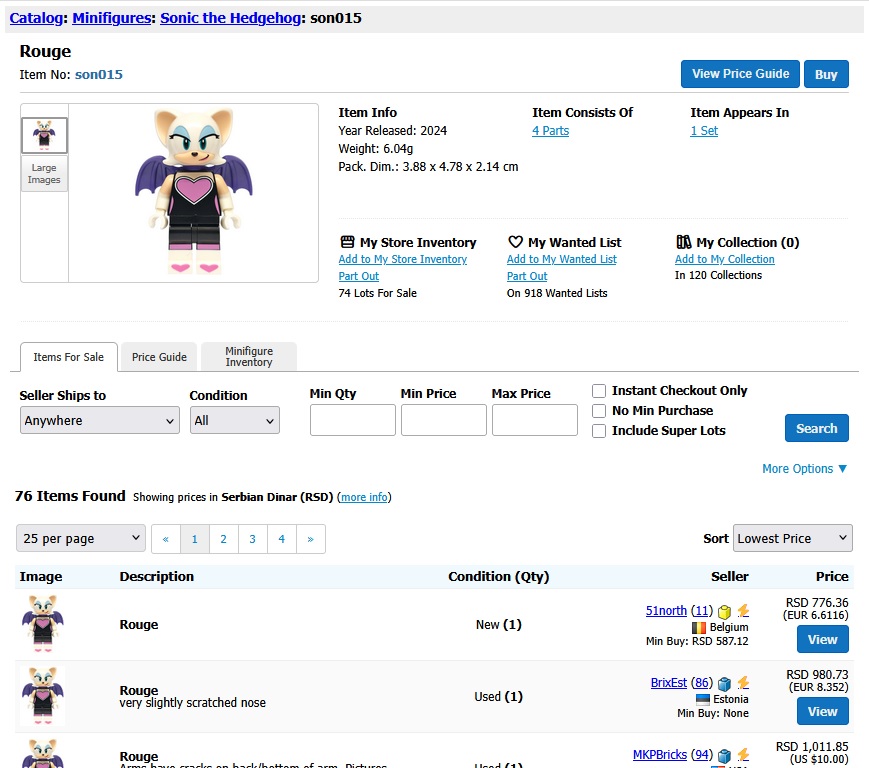Image resolution: width=869 pixels, height=768 pixels.
Task: Click the My Collection books icon
Action: click(684, 242)
